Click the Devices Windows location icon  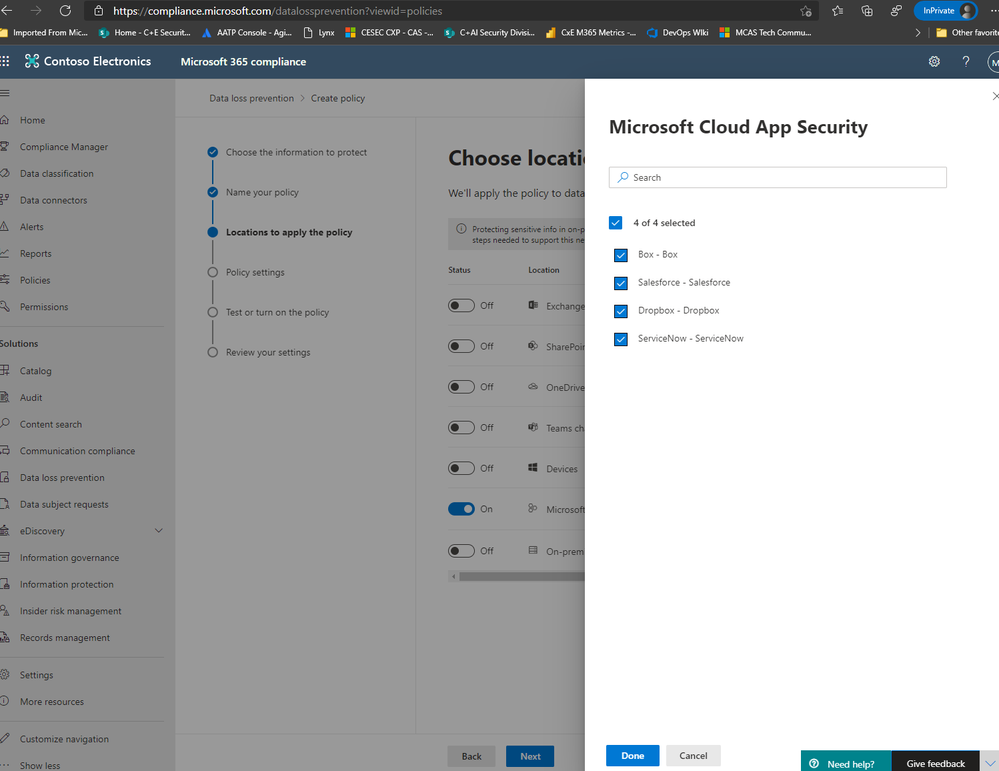click(x=533, y=468)
